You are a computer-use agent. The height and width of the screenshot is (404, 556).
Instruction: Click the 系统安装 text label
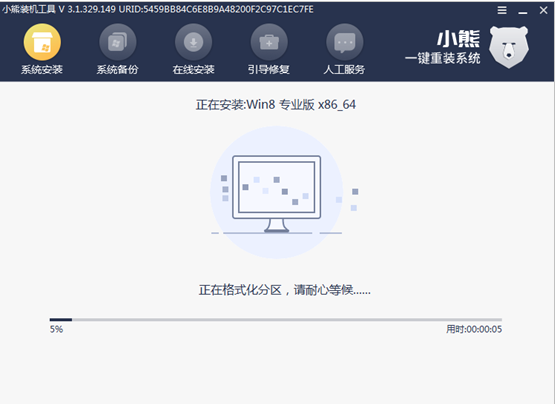click(42, 70)
